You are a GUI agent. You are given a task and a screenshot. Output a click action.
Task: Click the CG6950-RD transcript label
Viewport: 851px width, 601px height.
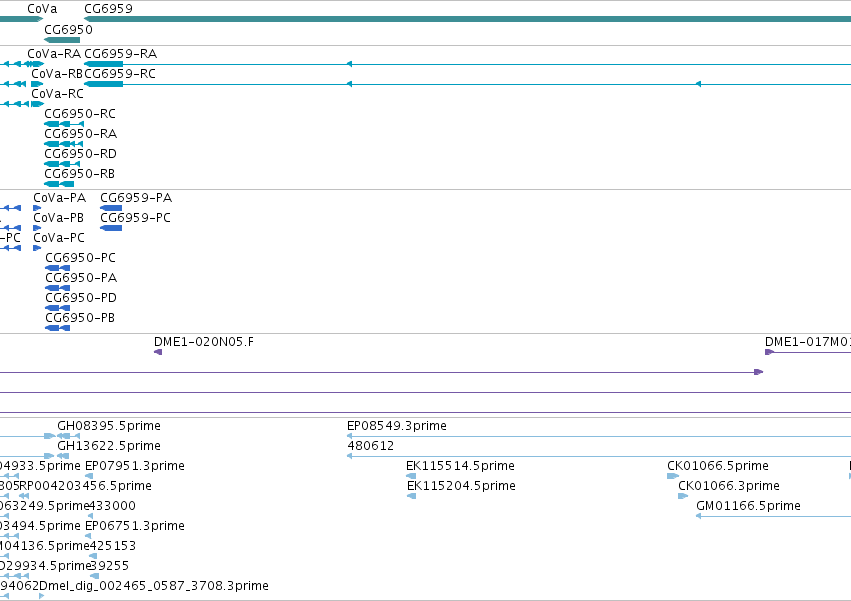[80, 154]
